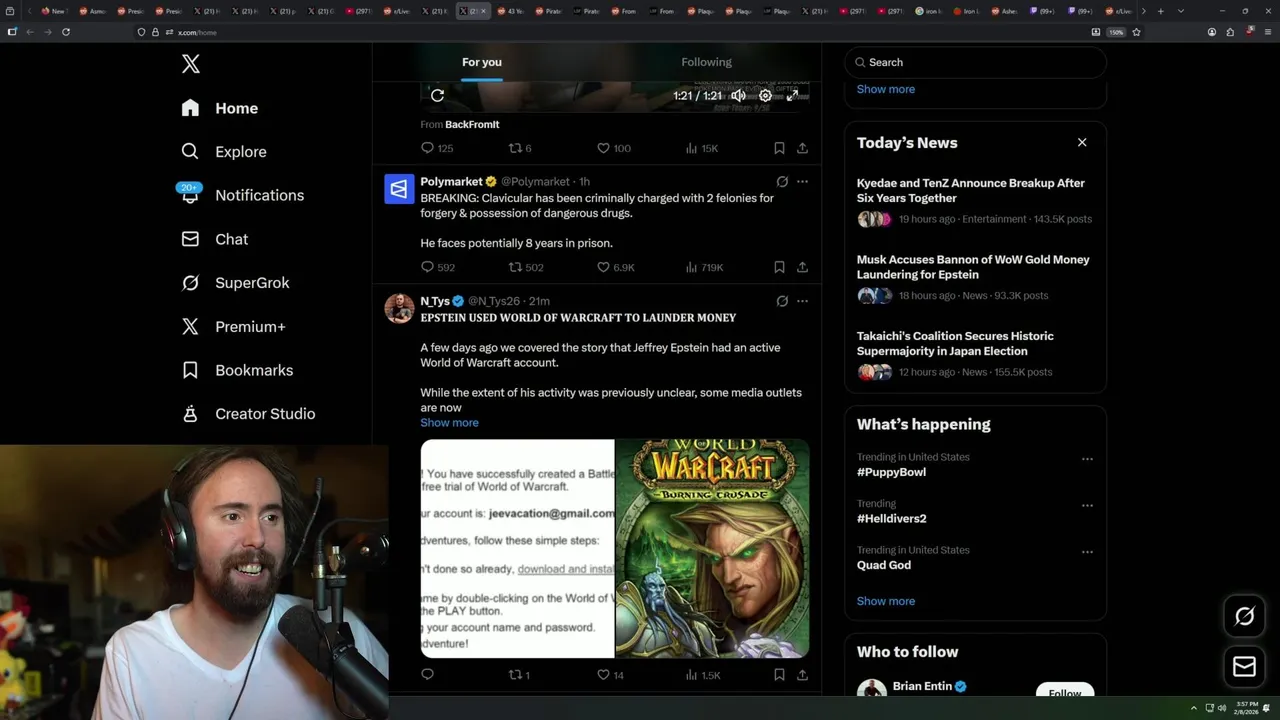Bookmark the video post with 100 likes
This screenshot has width=1280, height=720.
coord(779,148)
